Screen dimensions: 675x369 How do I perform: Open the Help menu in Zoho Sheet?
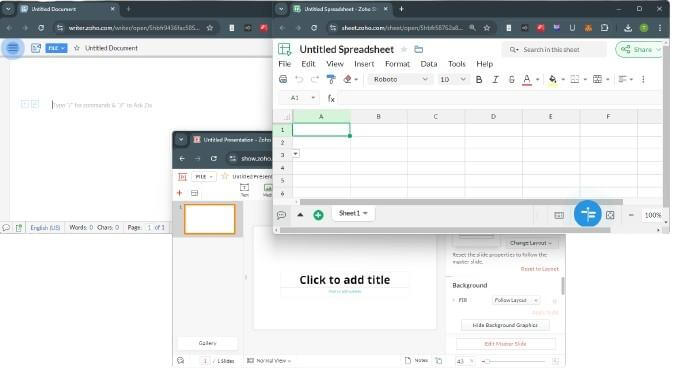[x=484, y=64]
